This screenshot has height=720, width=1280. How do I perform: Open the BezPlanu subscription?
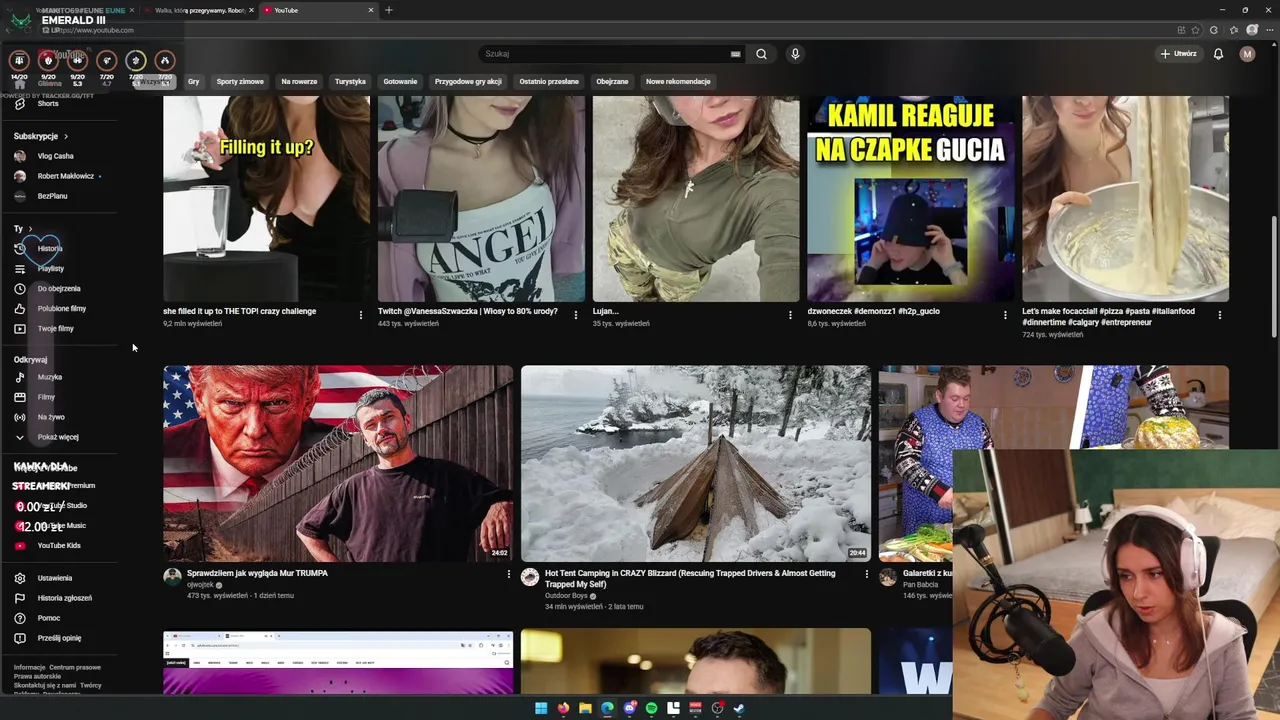pyautogui.click(x=60, y=196)
